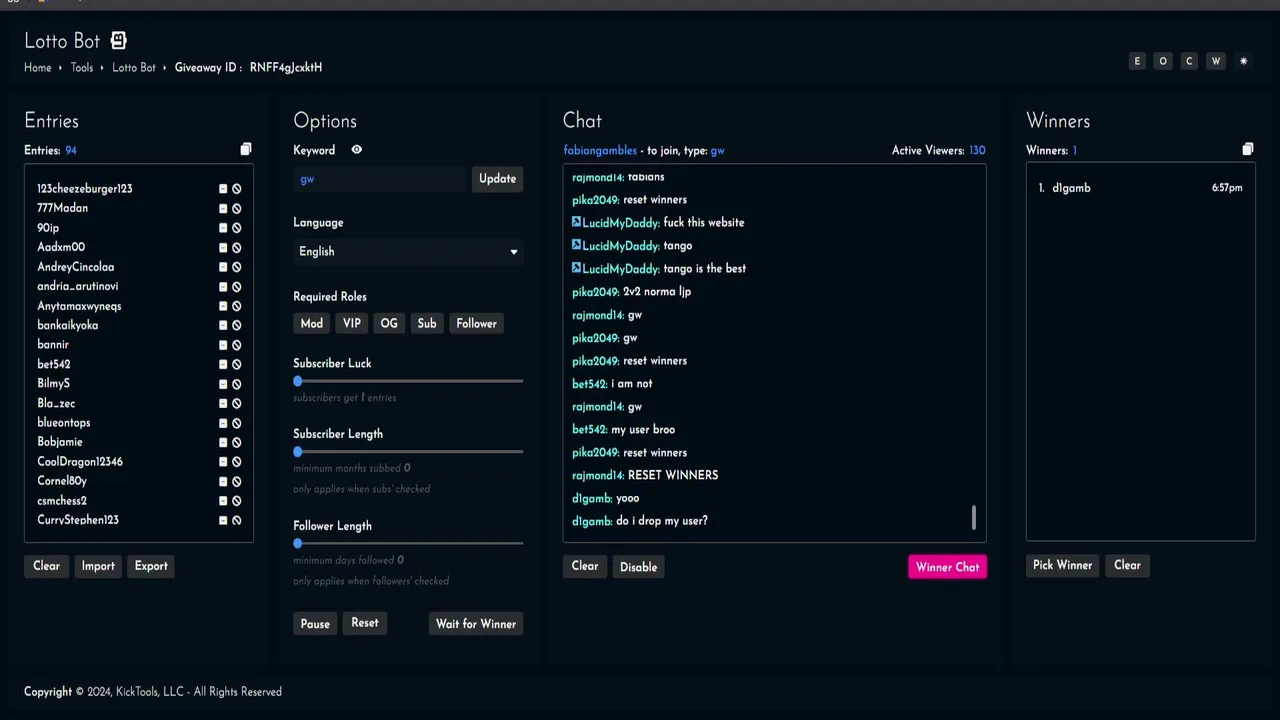Ban user AndreyCincolaa

(237, 267)
